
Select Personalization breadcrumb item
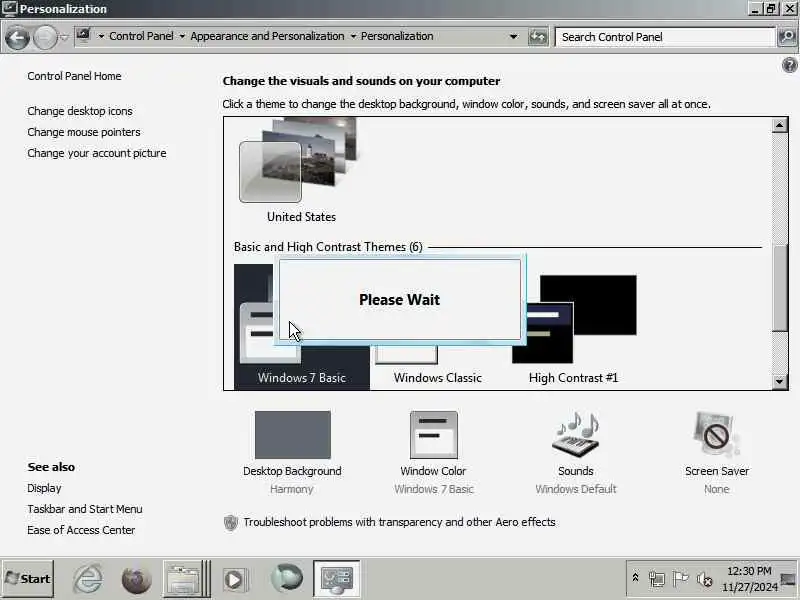(x=397, y=36)
